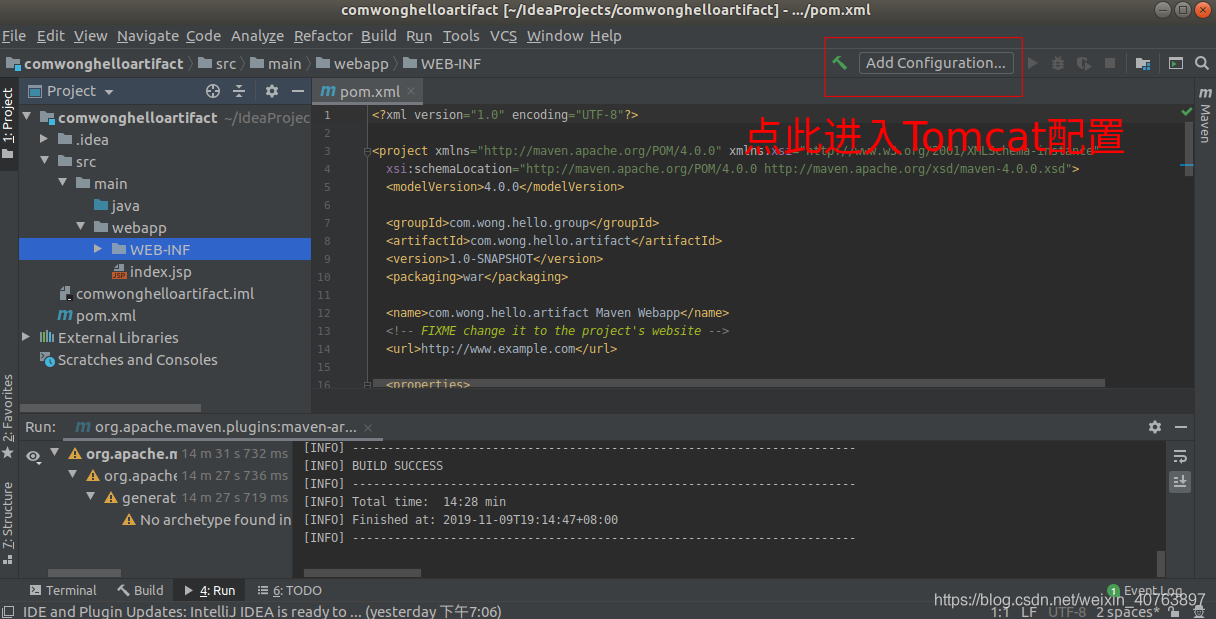The image size is (1216, 619).
Task: Open the 2: Favorites side tab
Action: (x=9, y=415)
